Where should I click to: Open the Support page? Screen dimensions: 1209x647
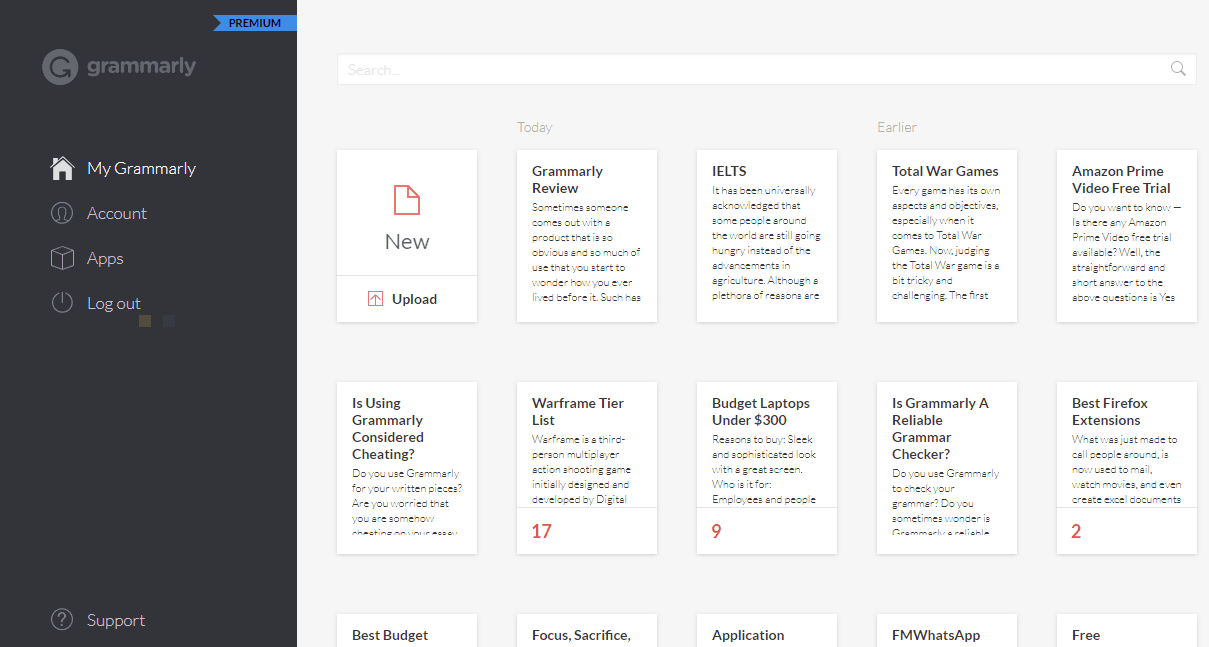point(116,620)
